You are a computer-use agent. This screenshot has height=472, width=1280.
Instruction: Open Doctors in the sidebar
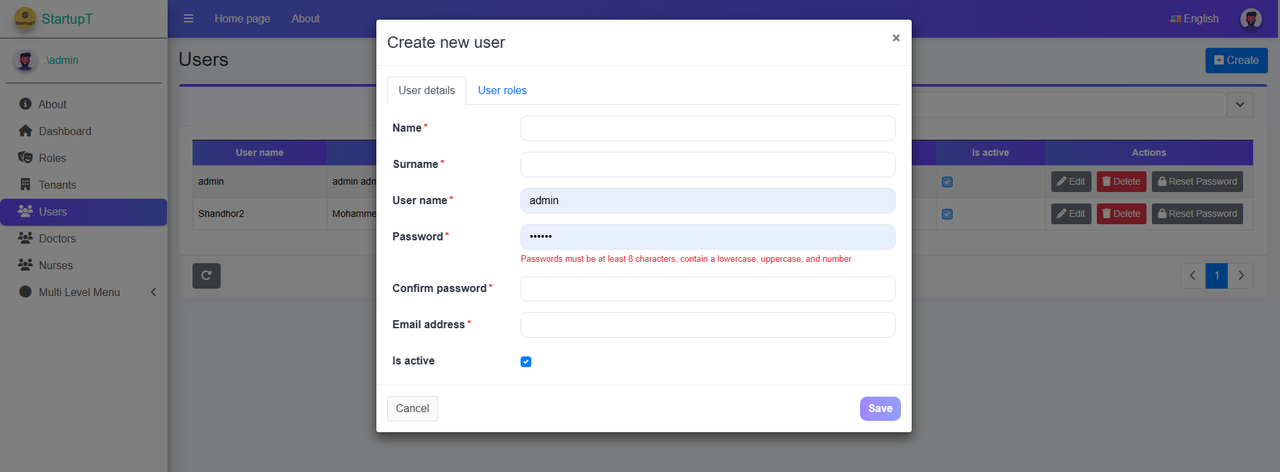click(x=83, y=239)
